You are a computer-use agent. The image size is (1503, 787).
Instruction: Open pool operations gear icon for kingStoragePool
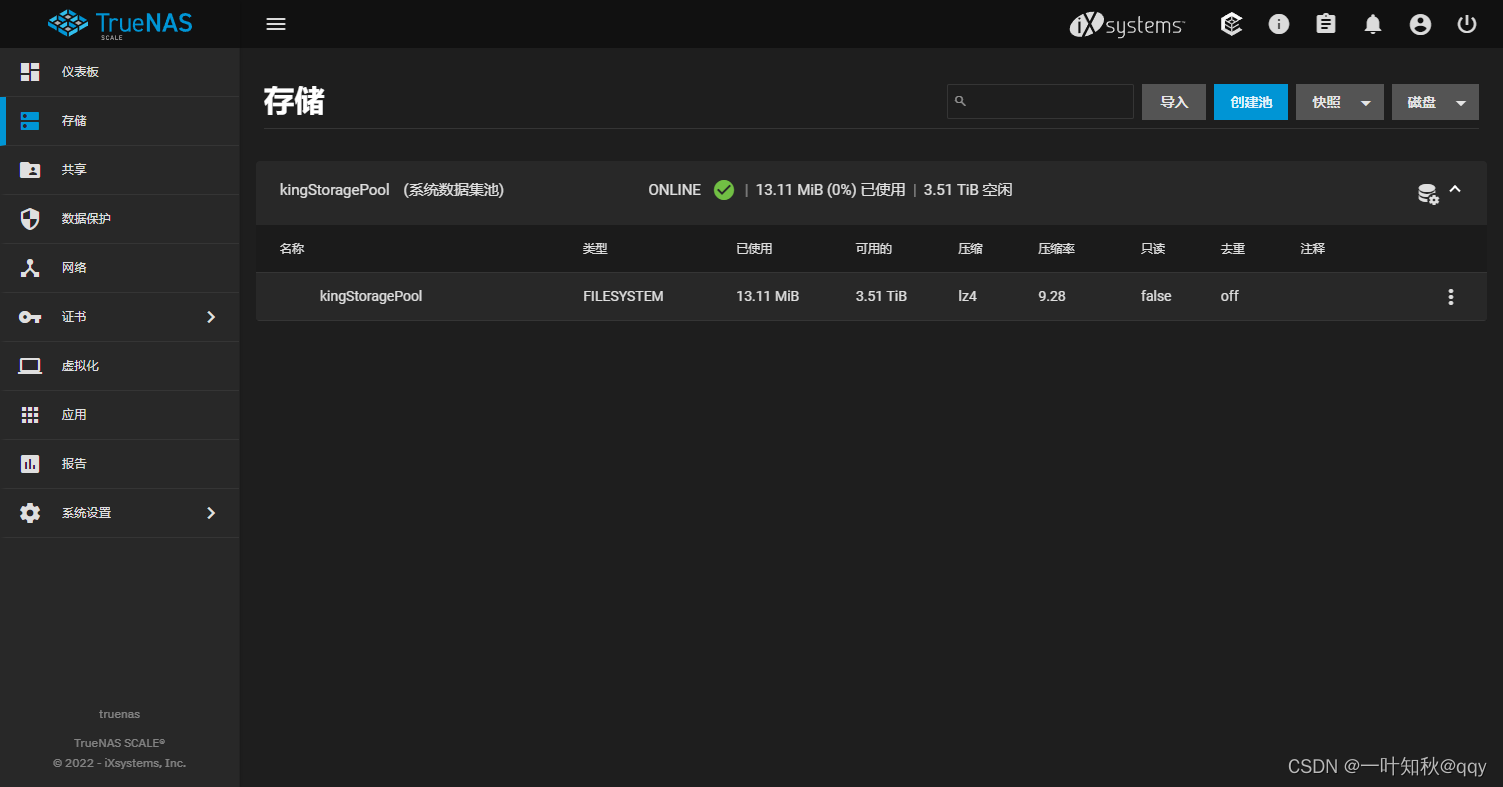click(x=1428, y=194)
